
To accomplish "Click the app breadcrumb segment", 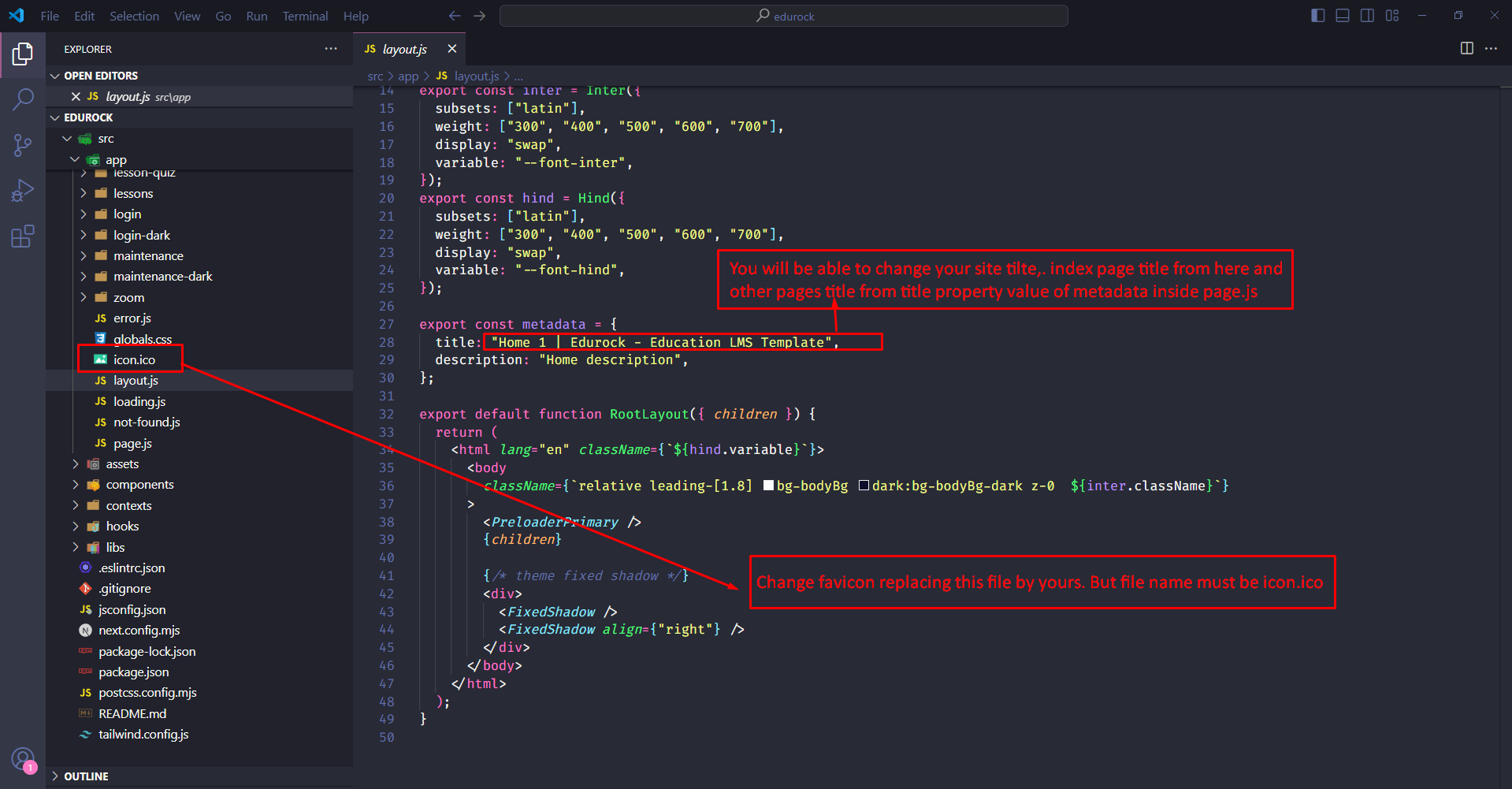I will (408, 76).
